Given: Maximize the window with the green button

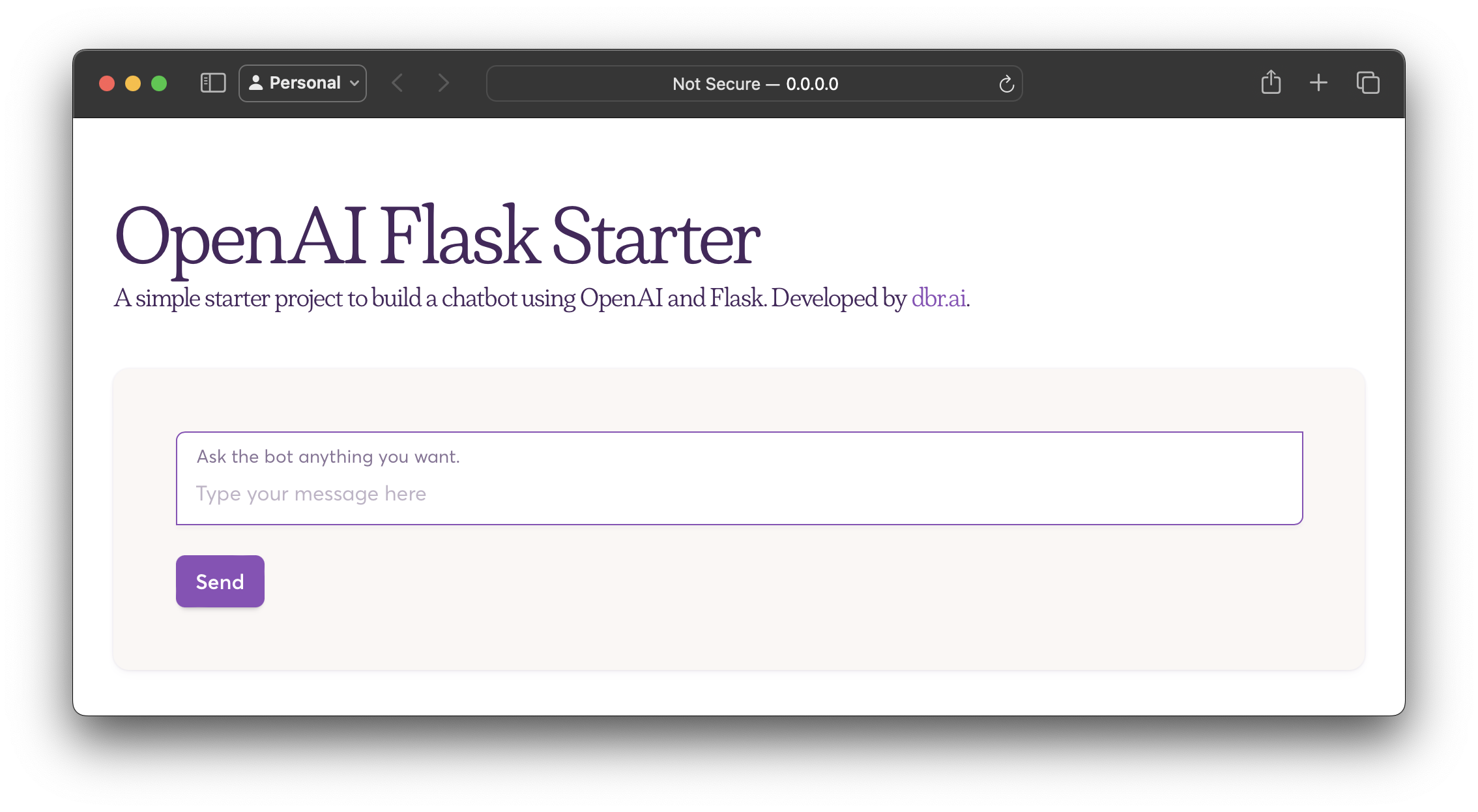Looking at the screenshot, I should pyautogui.click(x=159, y=83).
